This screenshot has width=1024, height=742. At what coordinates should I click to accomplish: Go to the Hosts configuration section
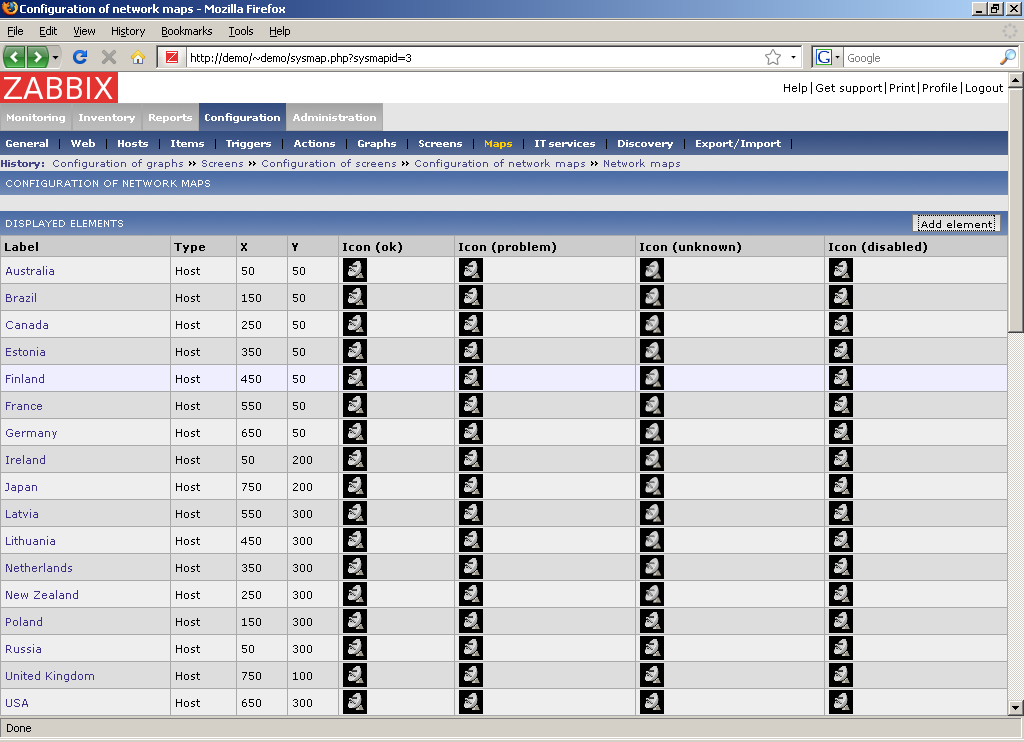(133, 144)
